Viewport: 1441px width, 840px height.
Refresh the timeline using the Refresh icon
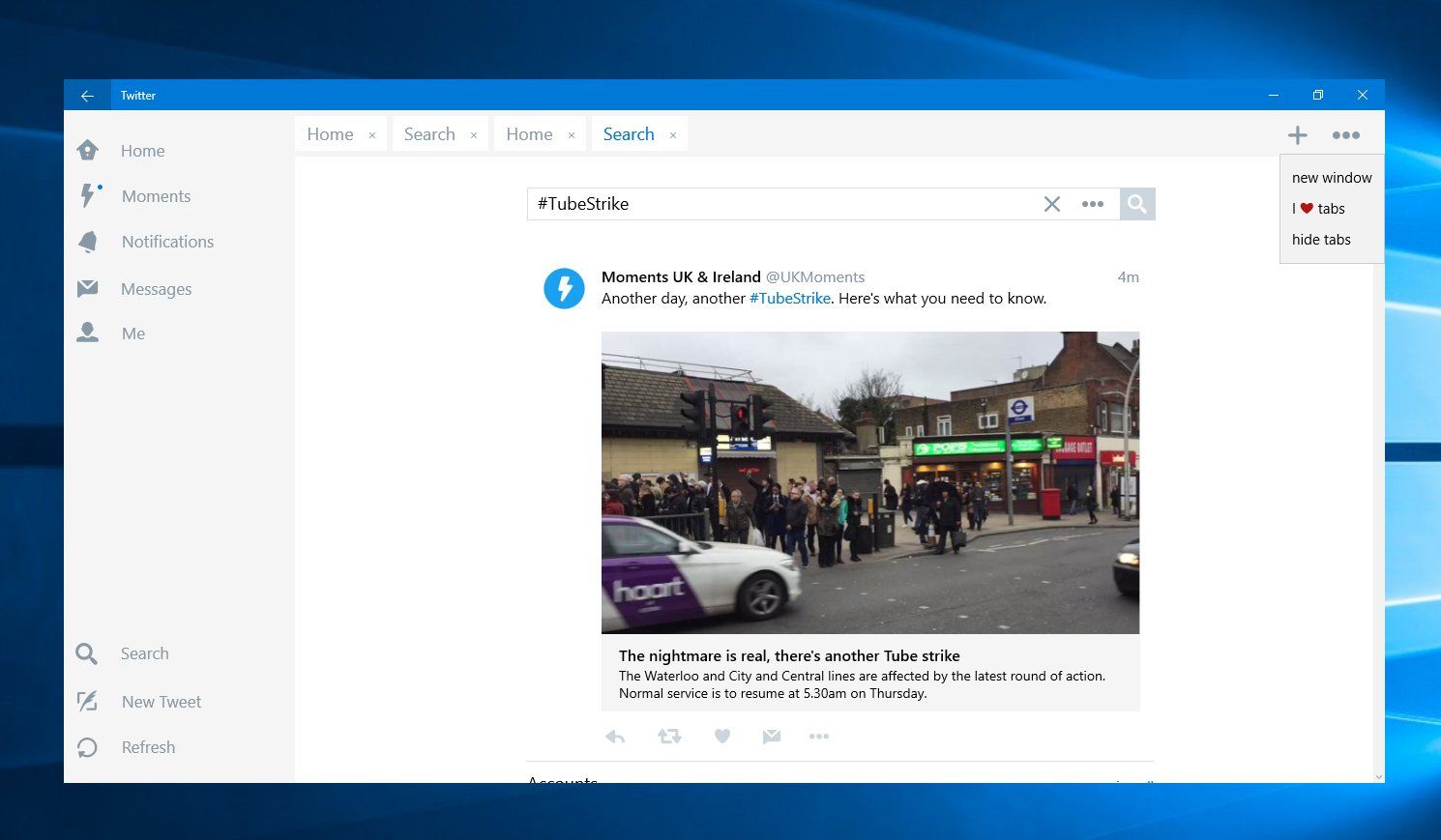pos(86,746)
